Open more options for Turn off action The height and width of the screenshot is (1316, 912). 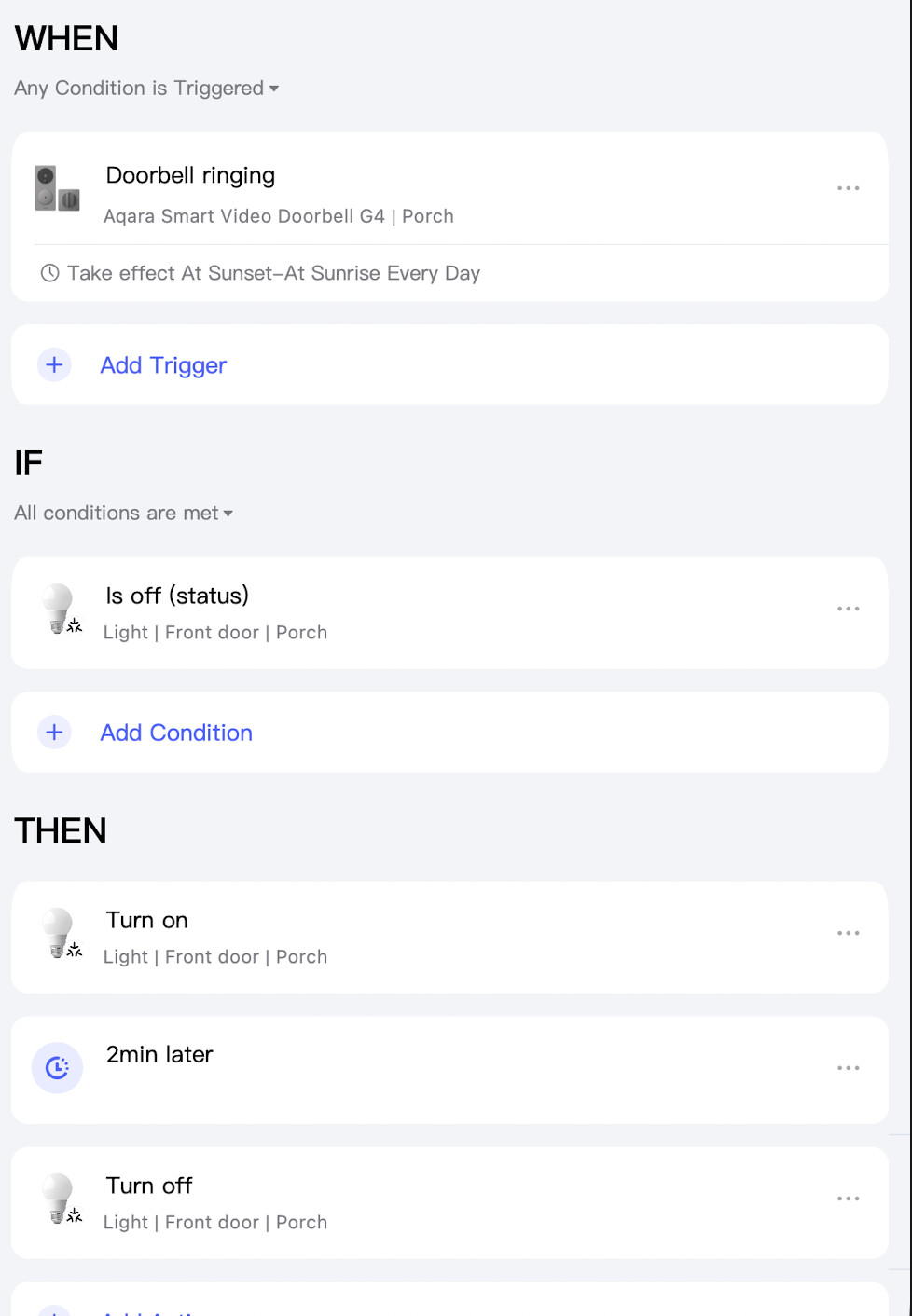pyautogui.click(x=848, y=1199)
